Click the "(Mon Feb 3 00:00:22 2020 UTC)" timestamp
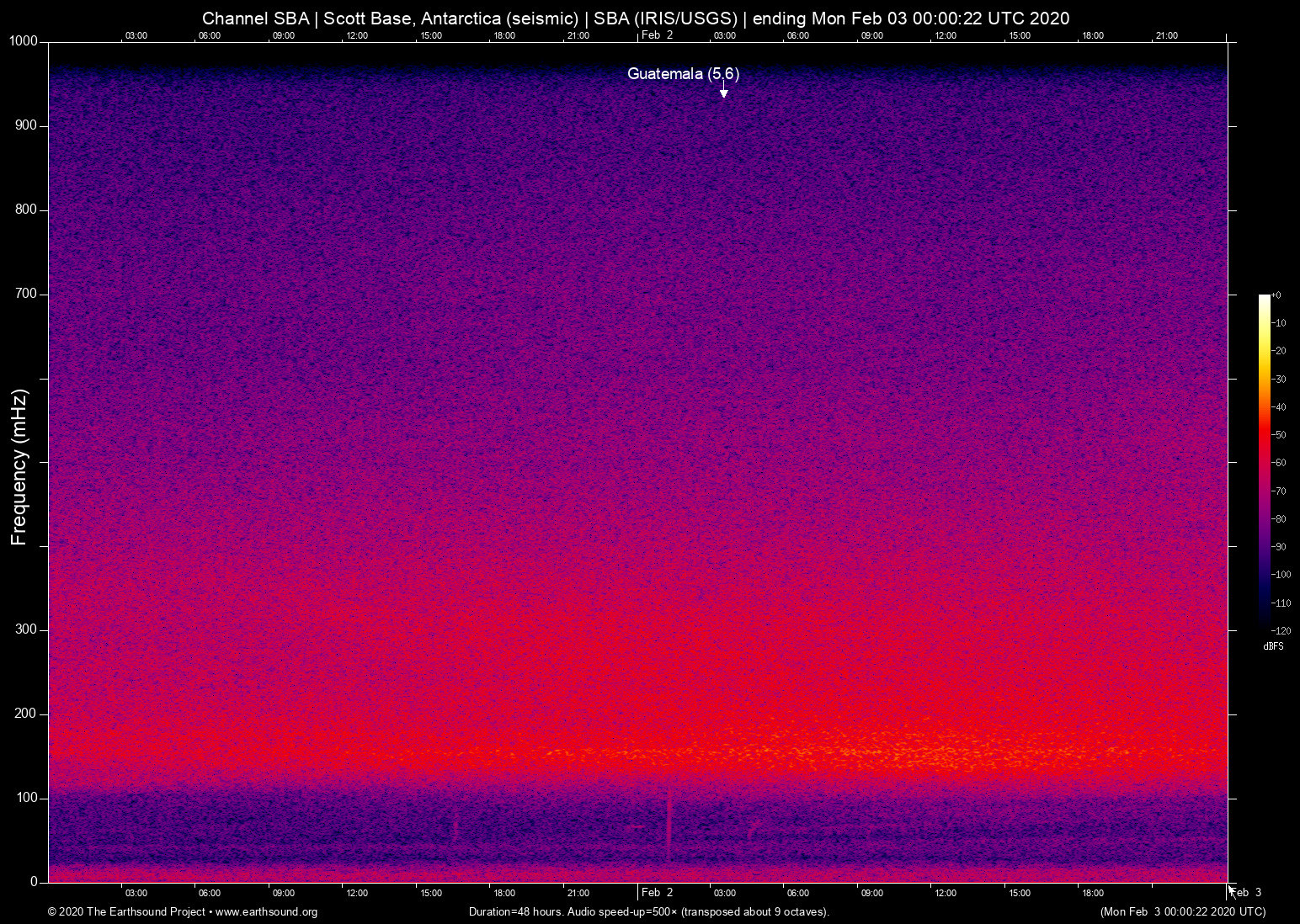 coord(1183,912)
